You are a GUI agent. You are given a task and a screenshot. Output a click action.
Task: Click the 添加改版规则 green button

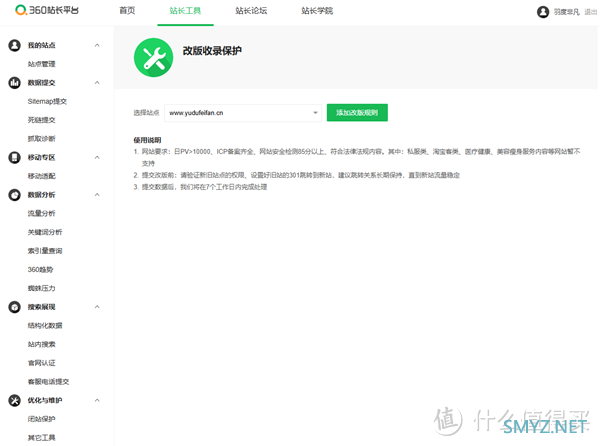(357, 112)
